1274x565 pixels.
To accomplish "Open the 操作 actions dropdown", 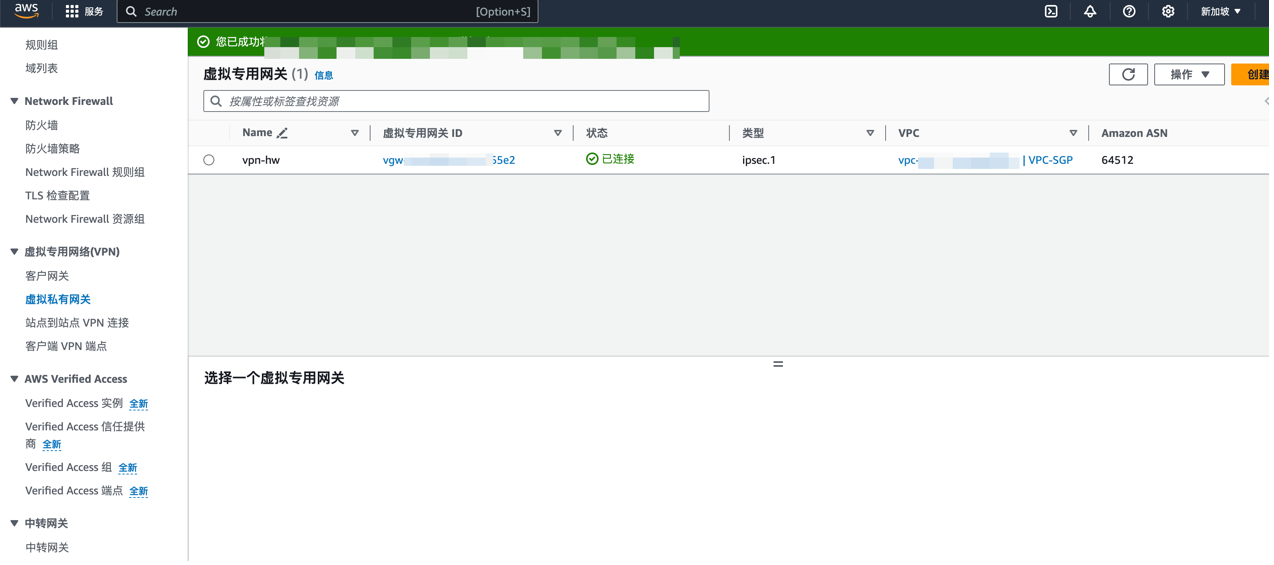I will pos(1189,75).
